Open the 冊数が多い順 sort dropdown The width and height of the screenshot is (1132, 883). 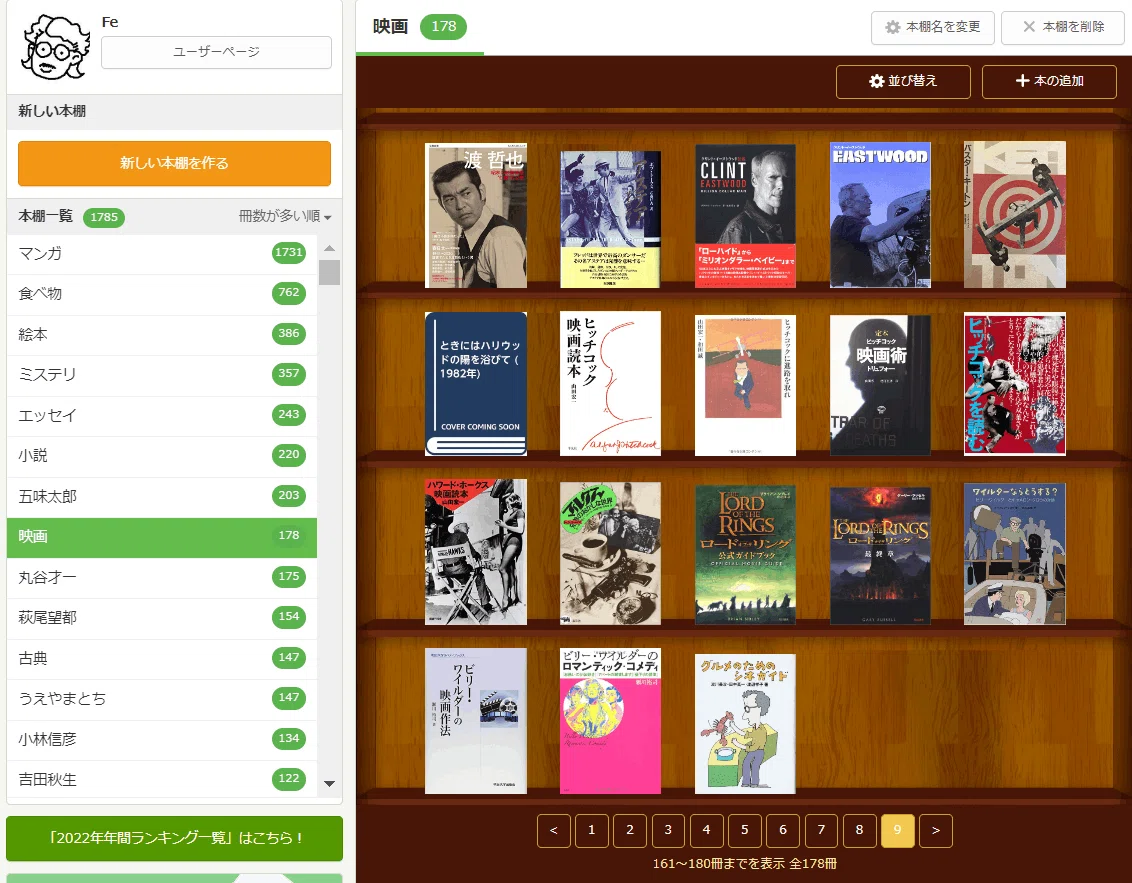pyautogui.click(x=284, y=217)
